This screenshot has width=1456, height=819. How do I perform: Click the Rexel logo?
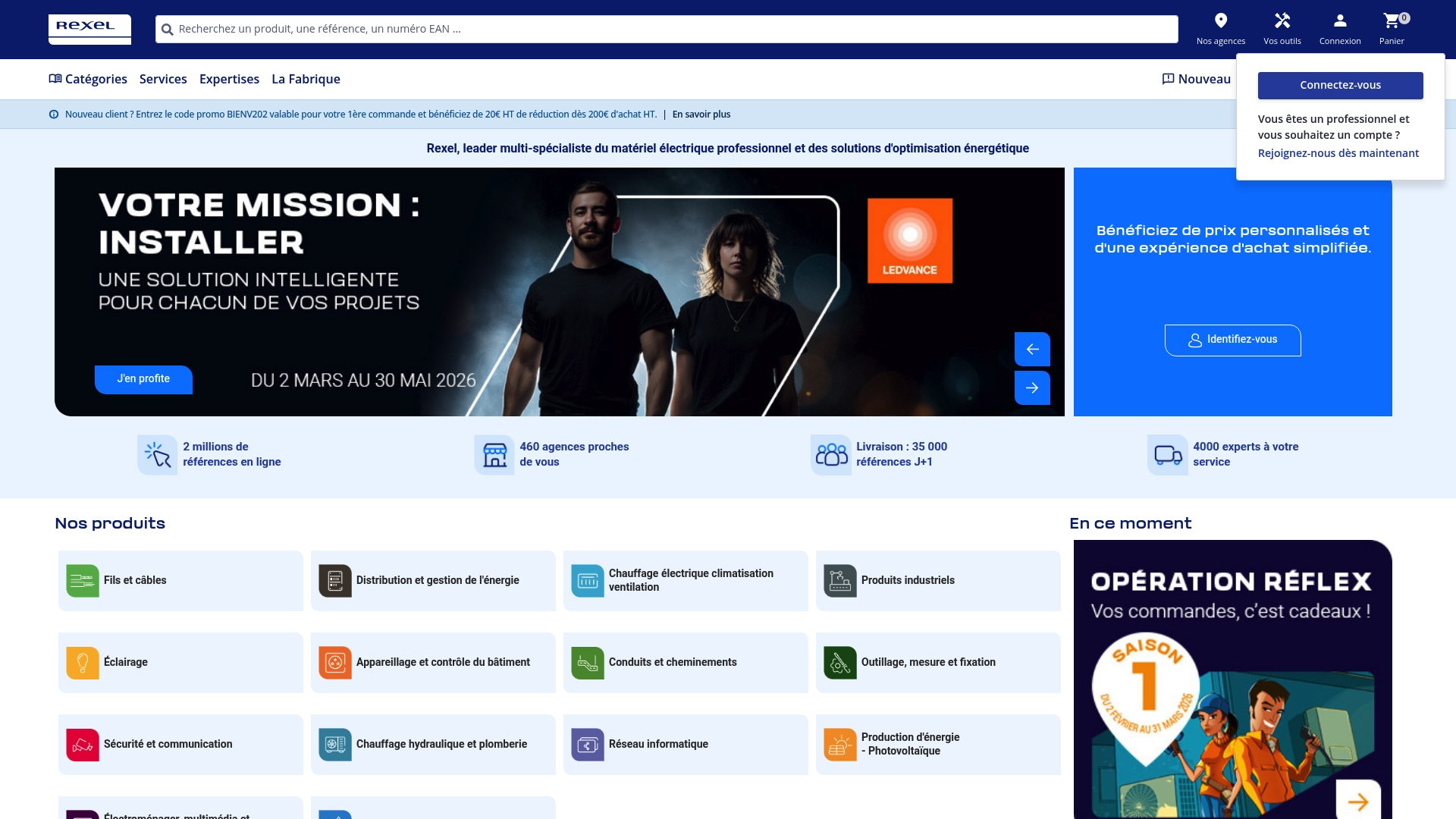89,30
